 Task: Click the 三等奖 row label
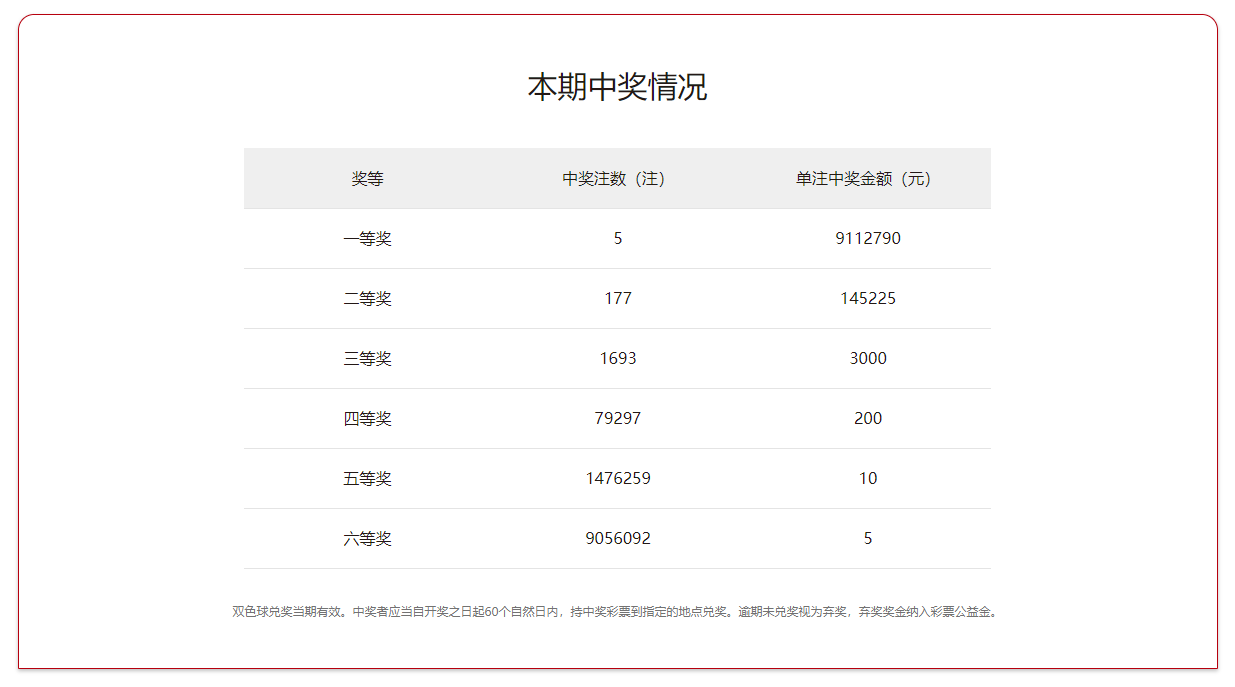[x=367, y=359]
